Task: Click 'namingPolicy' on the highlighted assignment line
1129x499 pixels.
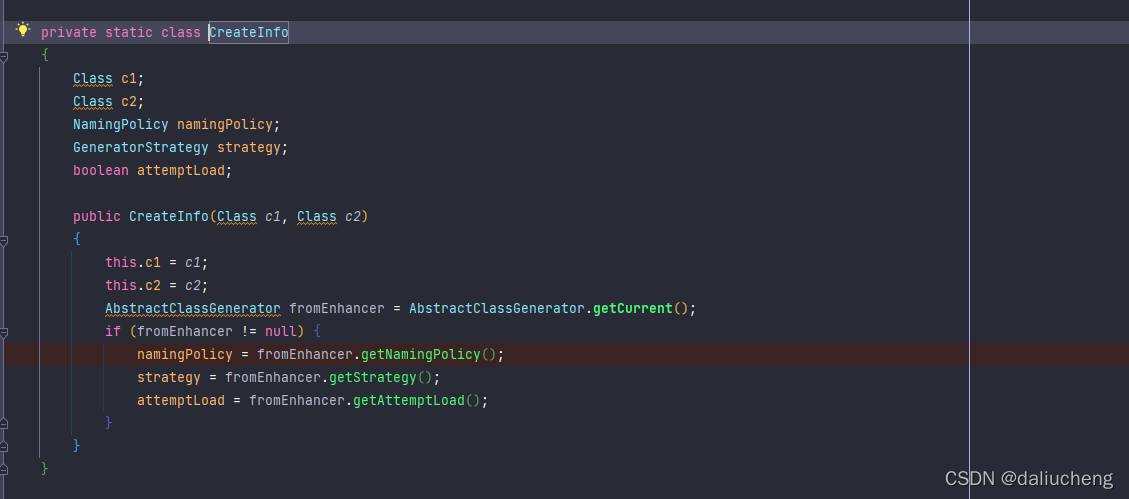Action: point(185,355)
